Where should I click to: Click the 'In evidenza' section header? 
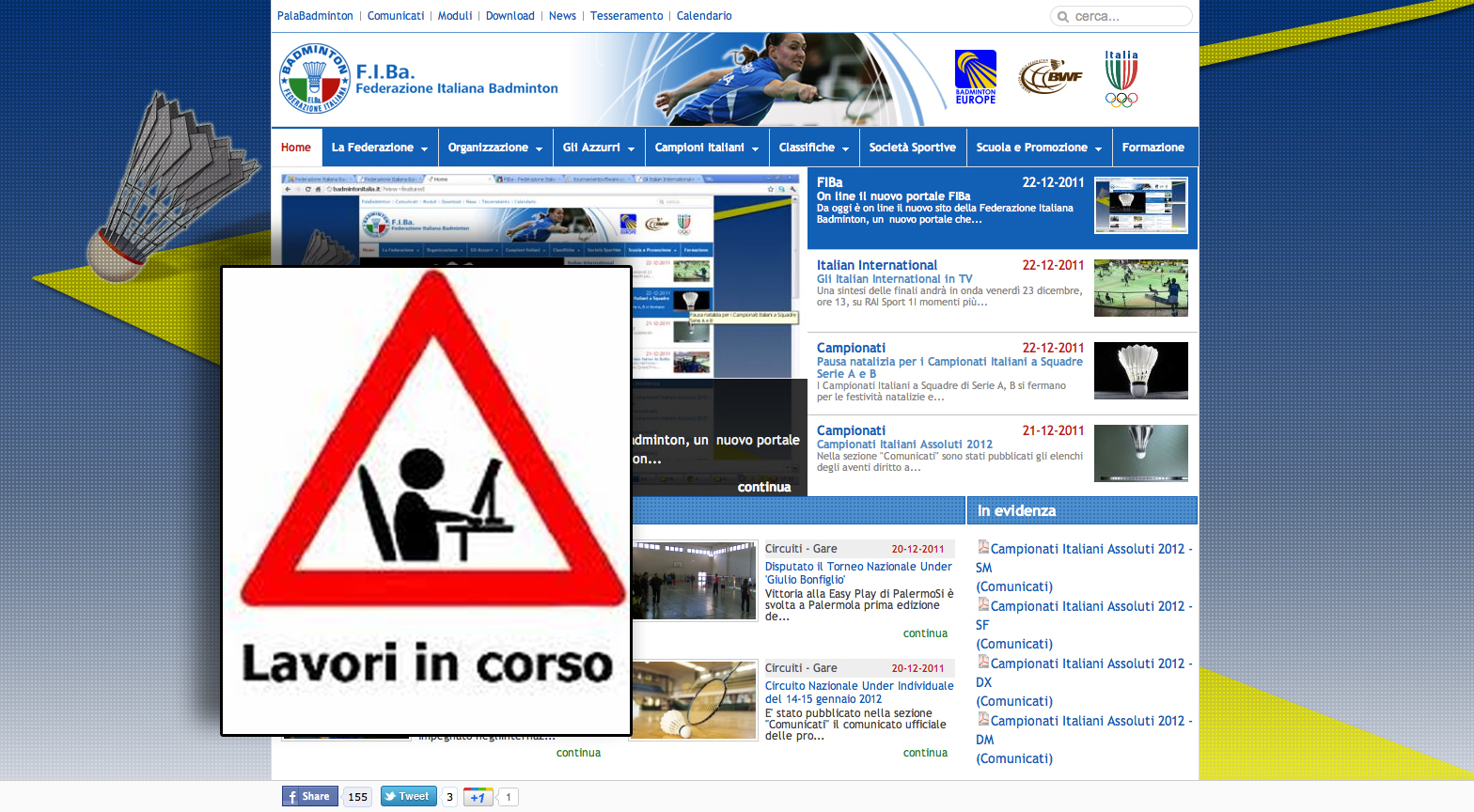click(1082, 510)
